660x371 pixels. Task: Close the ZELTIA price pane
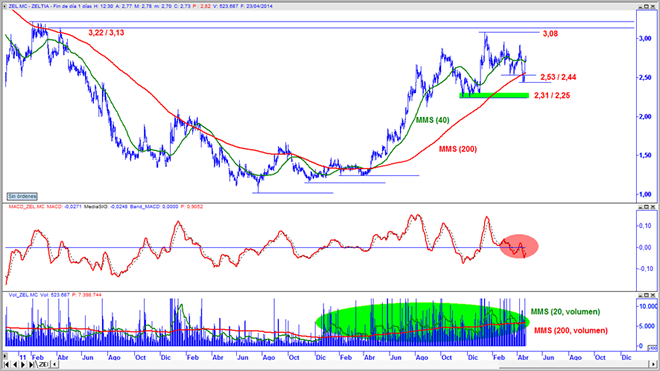[653, 7]
